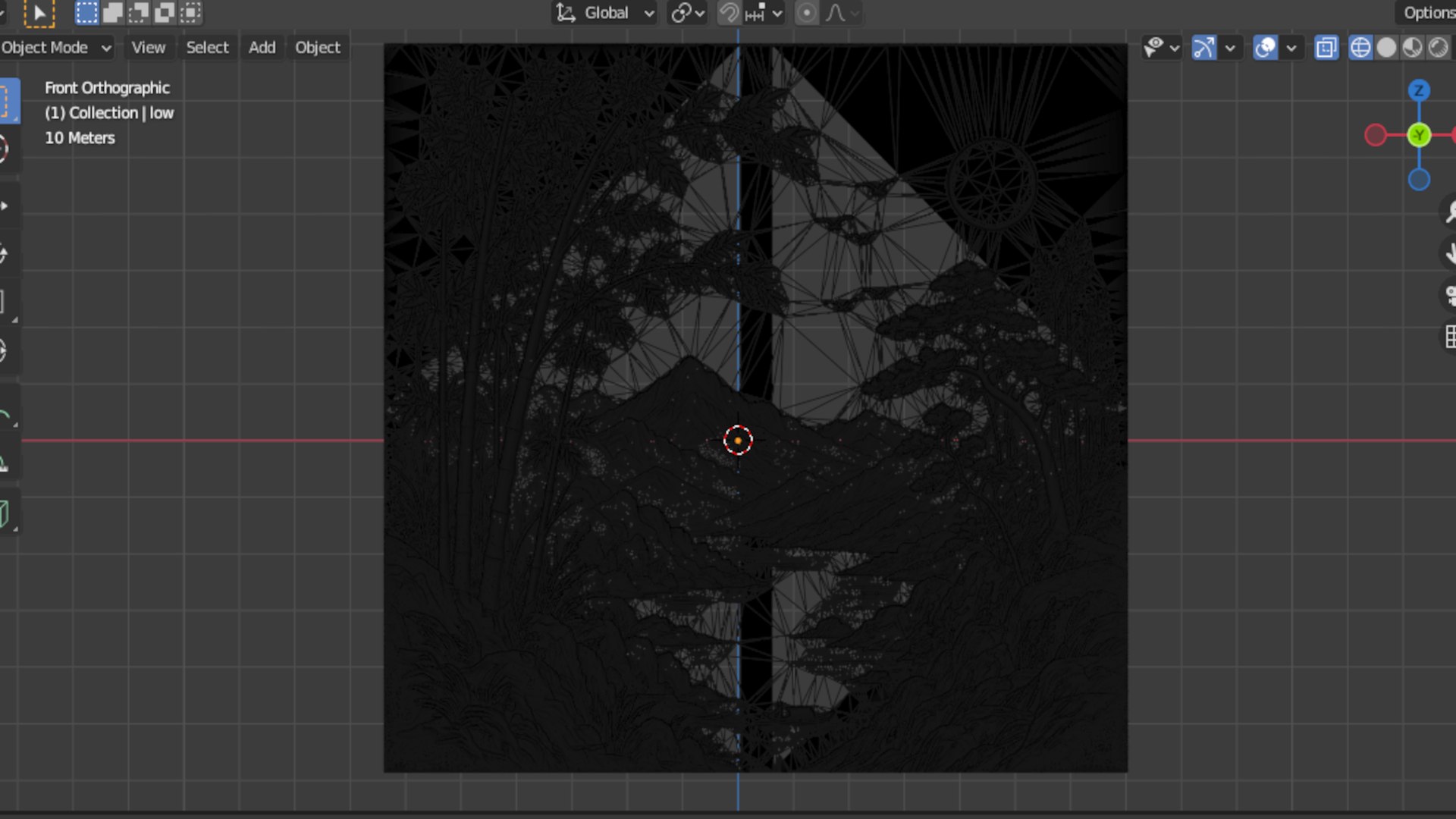Open the gizmo settings dropdown arrow
This screenshot has width=1456, height=819.
1230,47
